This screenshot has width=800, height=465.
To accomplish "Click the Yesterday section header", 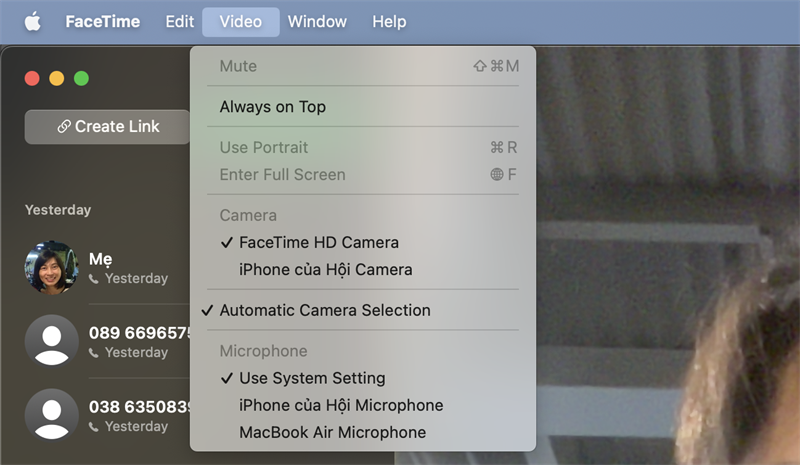I will (x=58, y=210).
